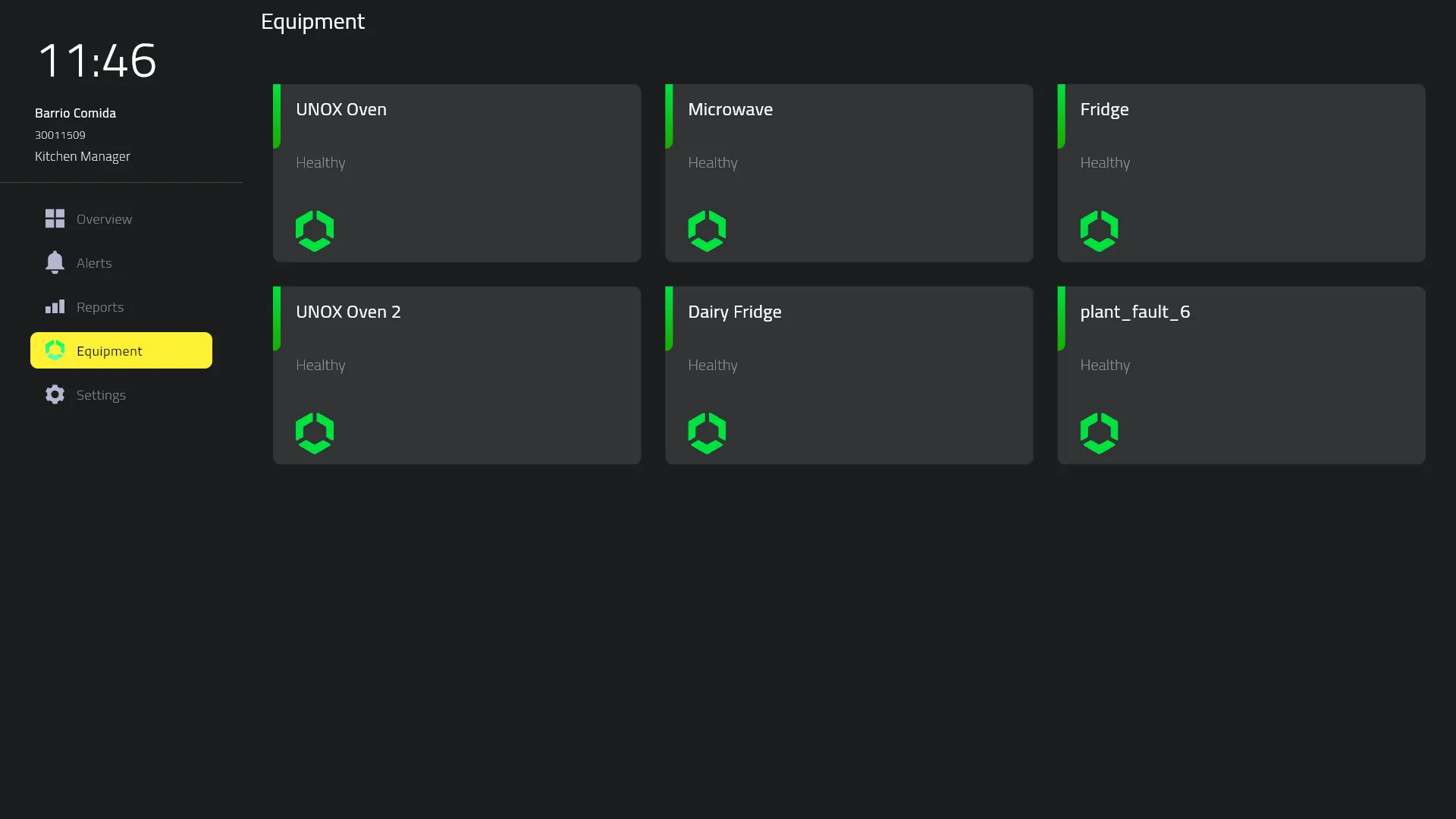Click the Equipment hexagon icon in sidebar
The height and width of the screenshot is (819, 1456).
coord(54,350)
